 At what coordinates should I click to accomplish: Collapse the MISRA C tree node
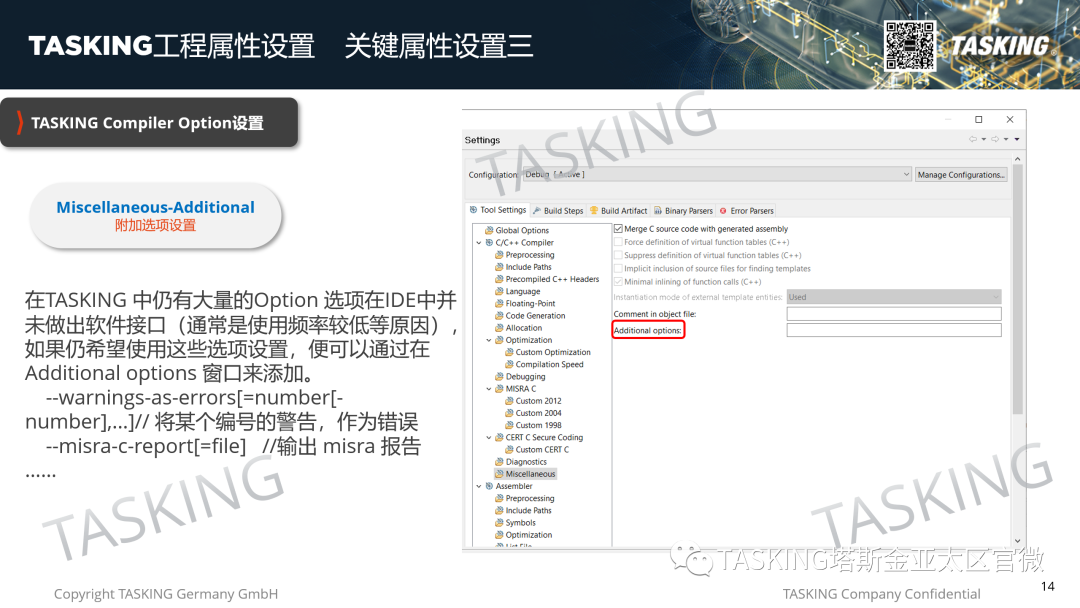coord(489,389)
